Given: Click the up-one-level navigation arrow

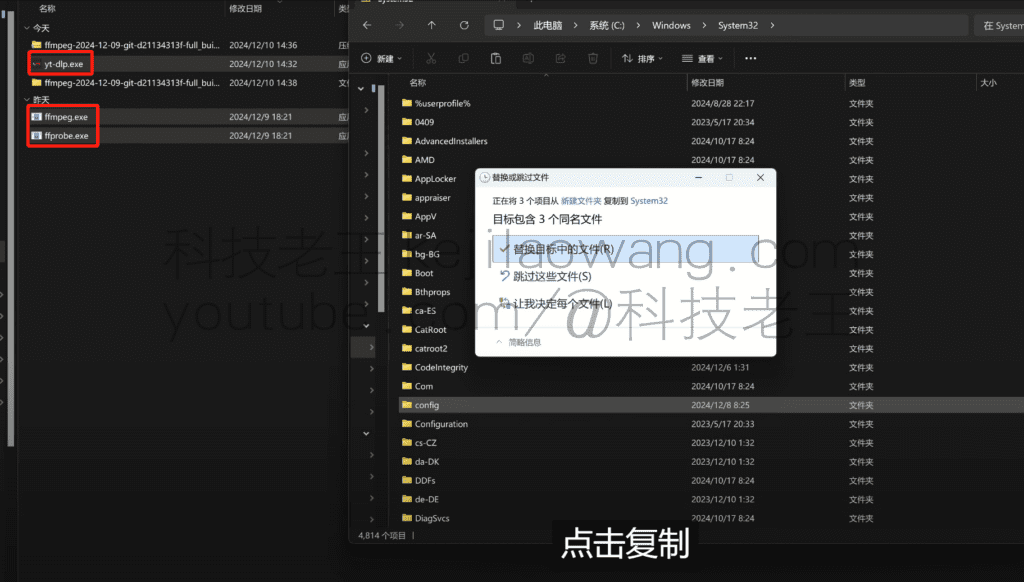Looking at the screenshot, I should point(432,25).
